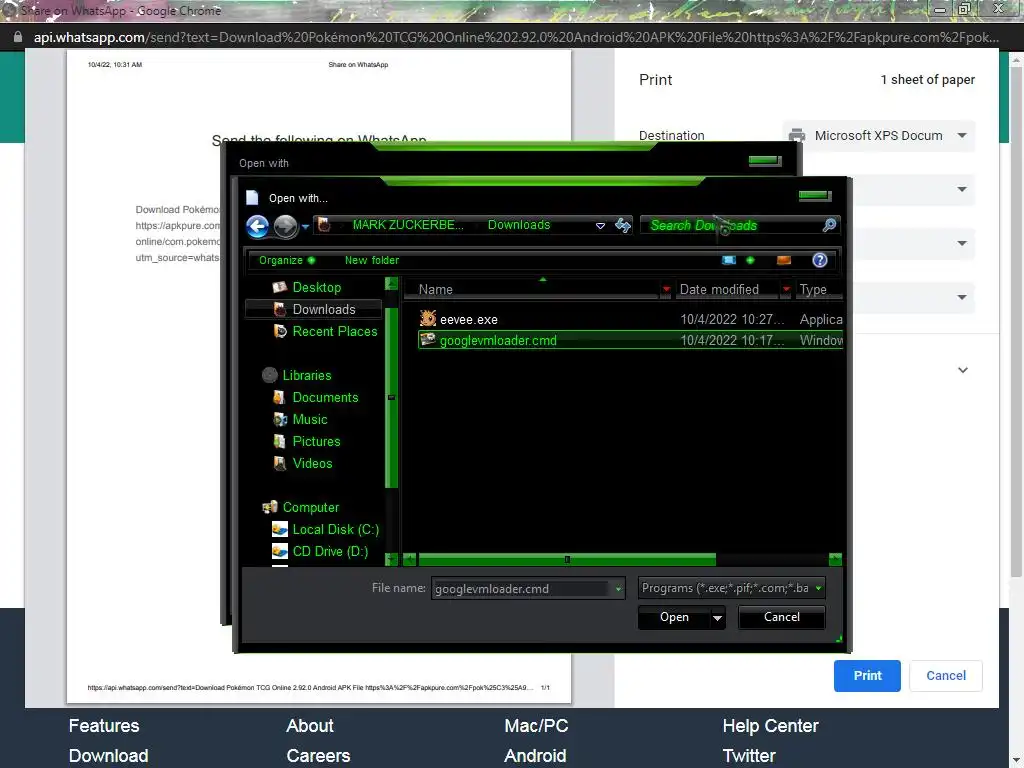Click the googlevmloader.cmd file icon
Screen dimensions: 1024x768
coord(428,340)
